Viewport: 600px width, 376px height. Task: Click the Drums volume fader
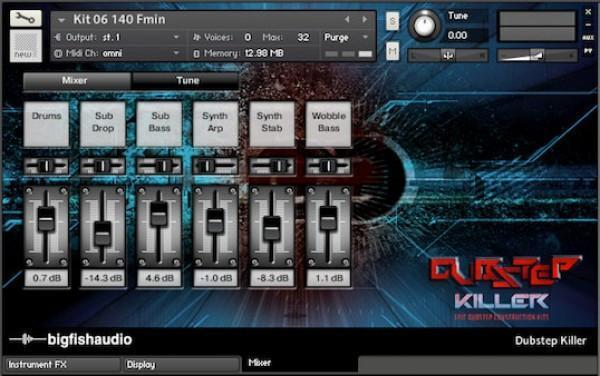[x=46, y=219]
